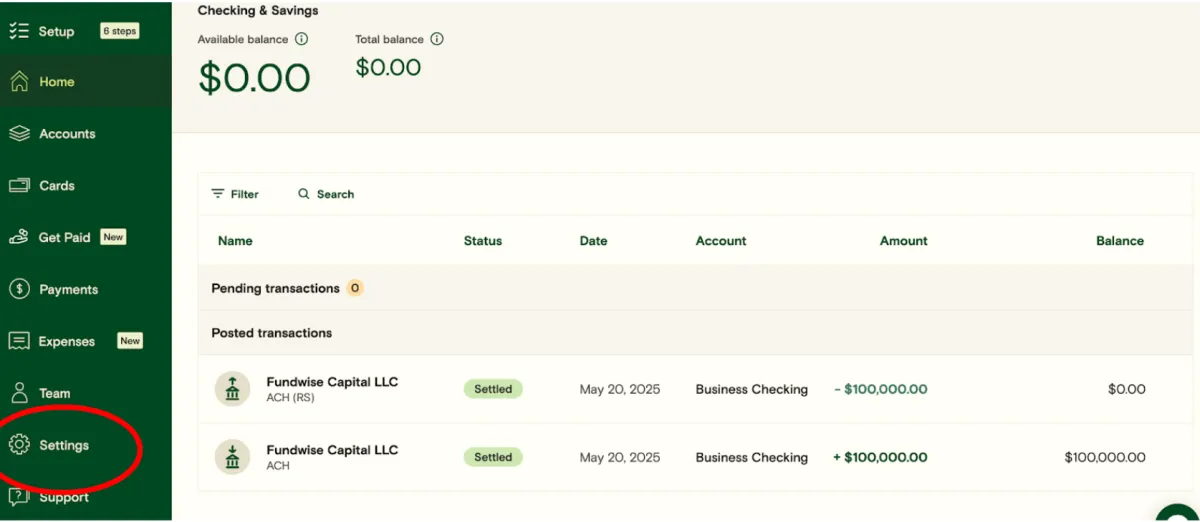Open the Setup checklist icon
This screenshot has width=1200, height=522.
pos(19,31)
